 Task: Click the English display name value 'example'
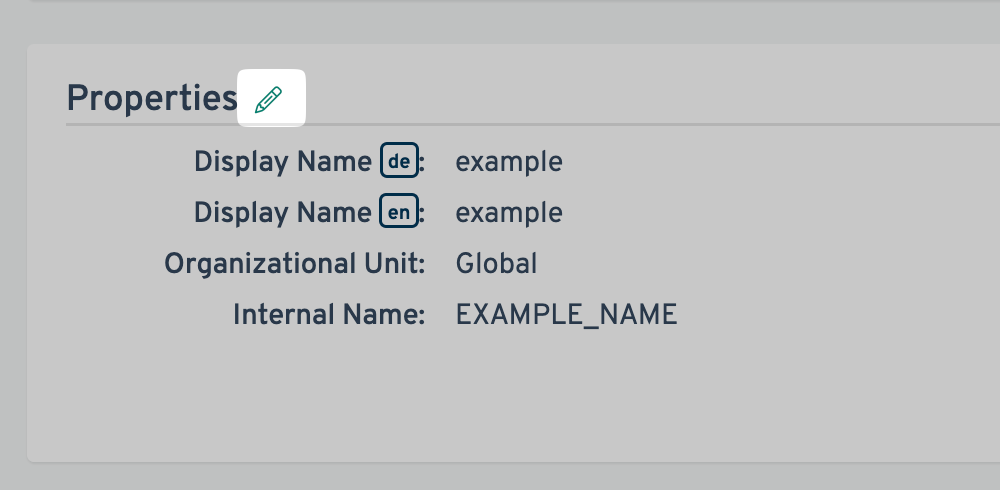click(509, 212)
